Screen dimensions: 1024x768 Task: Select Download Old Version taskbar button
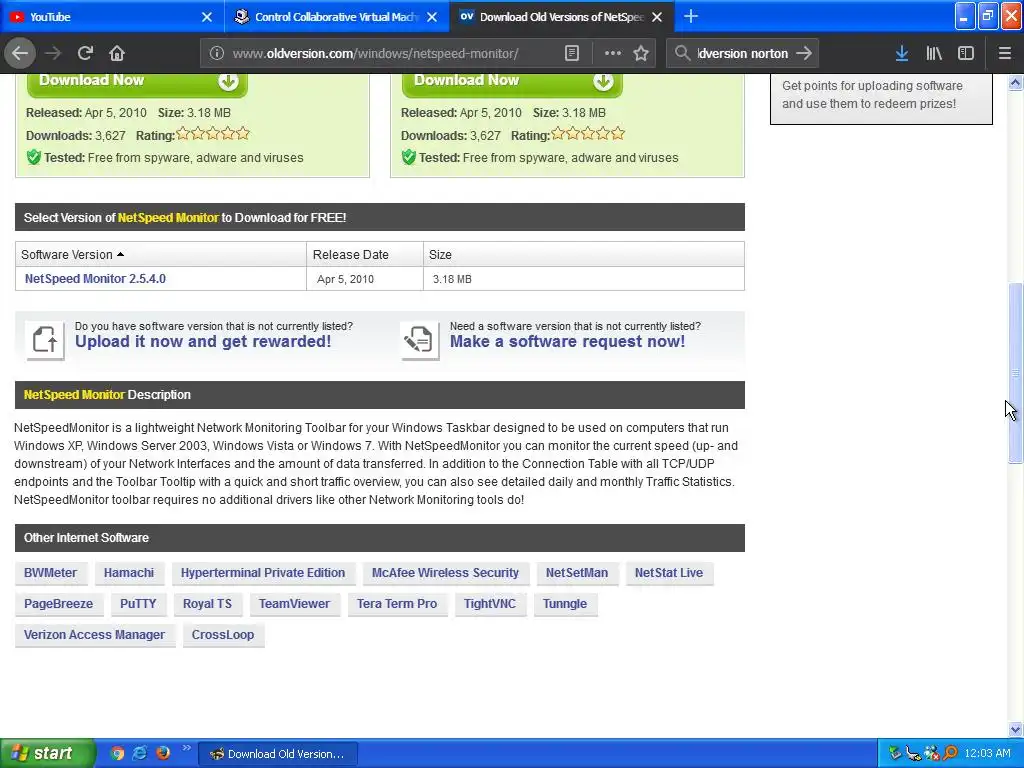coord(278,754)
